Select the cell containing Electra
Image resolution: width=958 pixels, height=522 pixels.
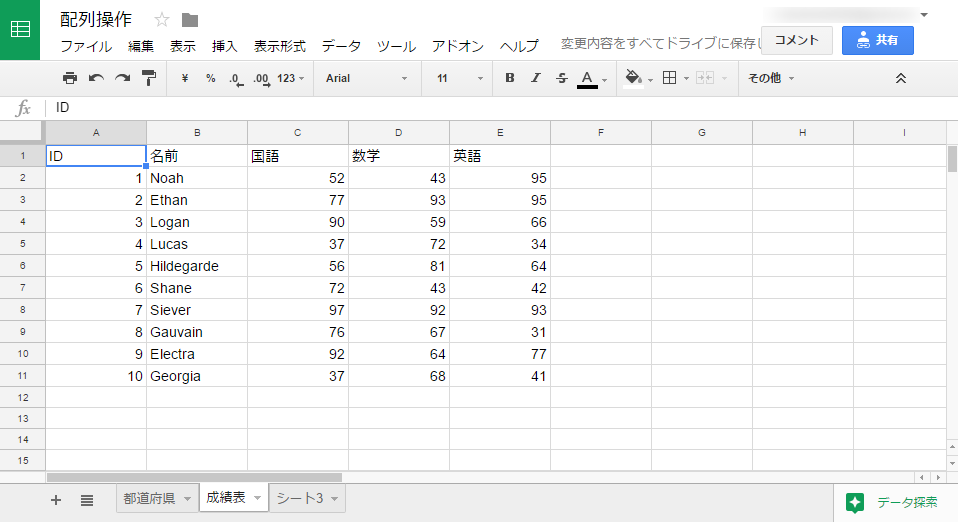(197, 354)
